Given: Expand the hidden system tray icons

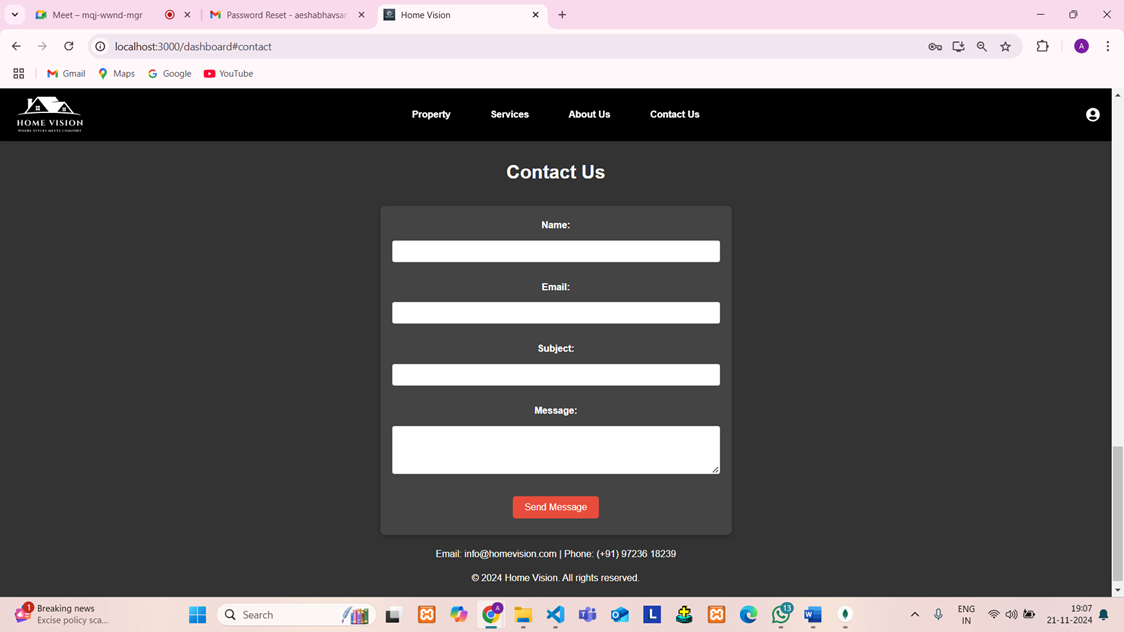Looking at the screenshot, I should (x=914, y=615).
